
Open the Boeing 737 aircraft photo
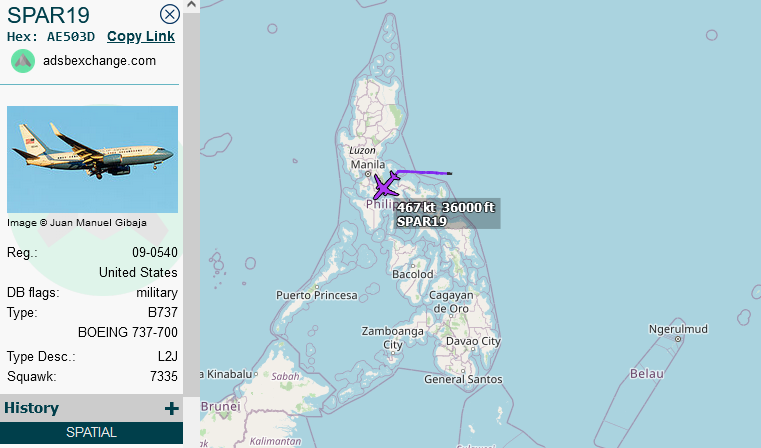click(x=92, y=159)
